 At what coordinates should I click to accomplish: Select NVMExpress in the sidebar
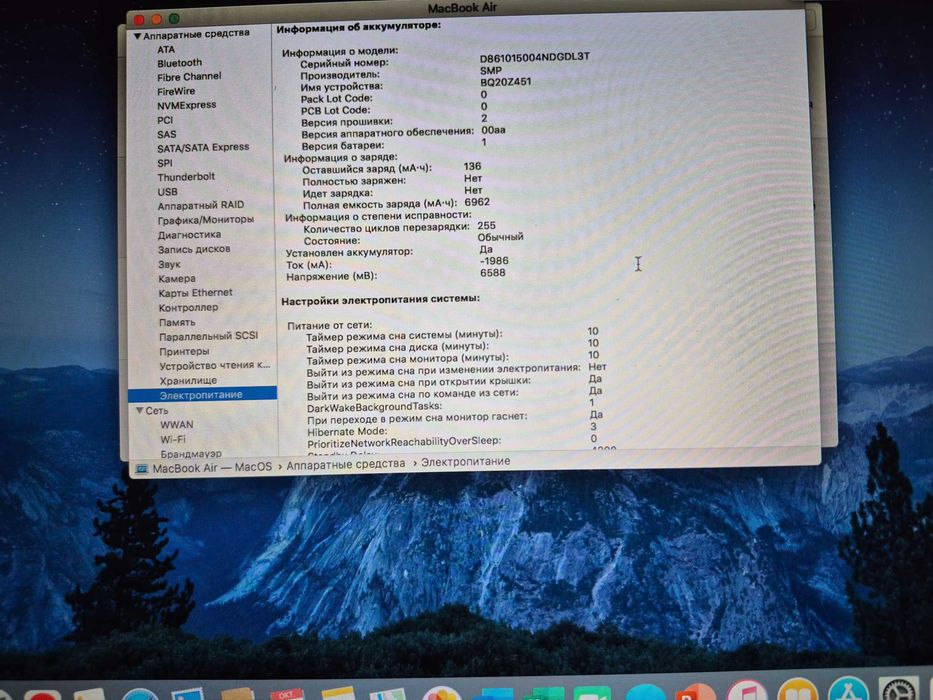click(187, 105)
